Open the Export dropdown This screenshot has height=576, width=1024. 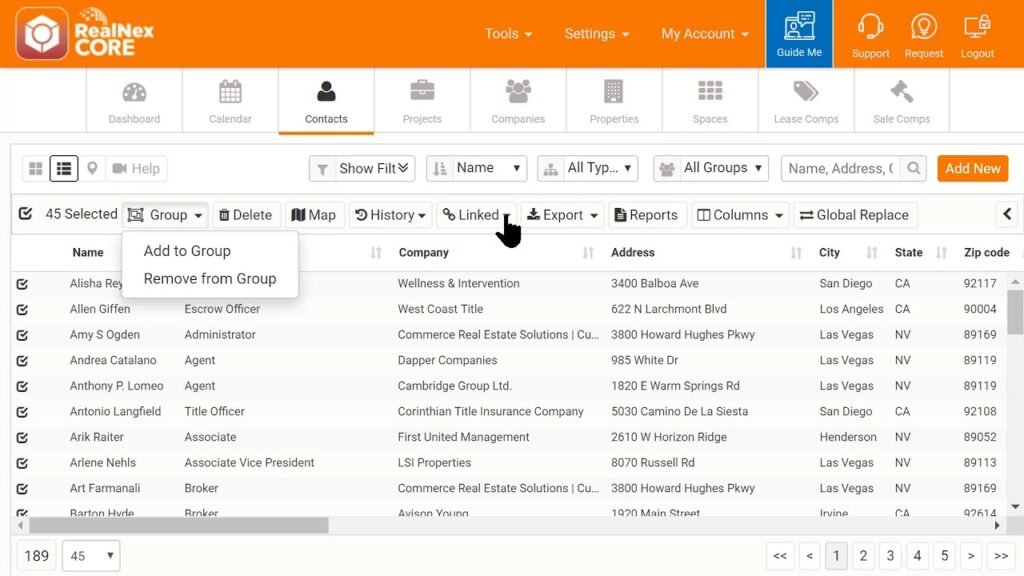pyautogui.click(x=562, y=215)
